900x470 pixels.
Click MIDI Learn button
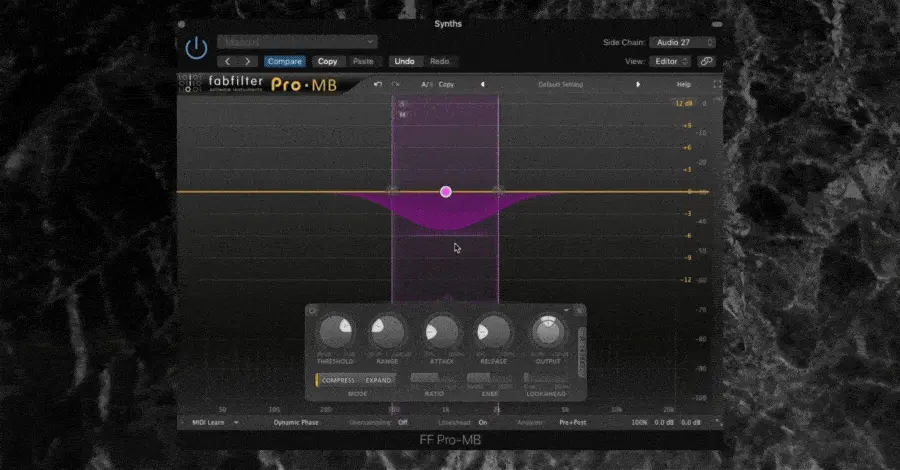pos(208,422)
